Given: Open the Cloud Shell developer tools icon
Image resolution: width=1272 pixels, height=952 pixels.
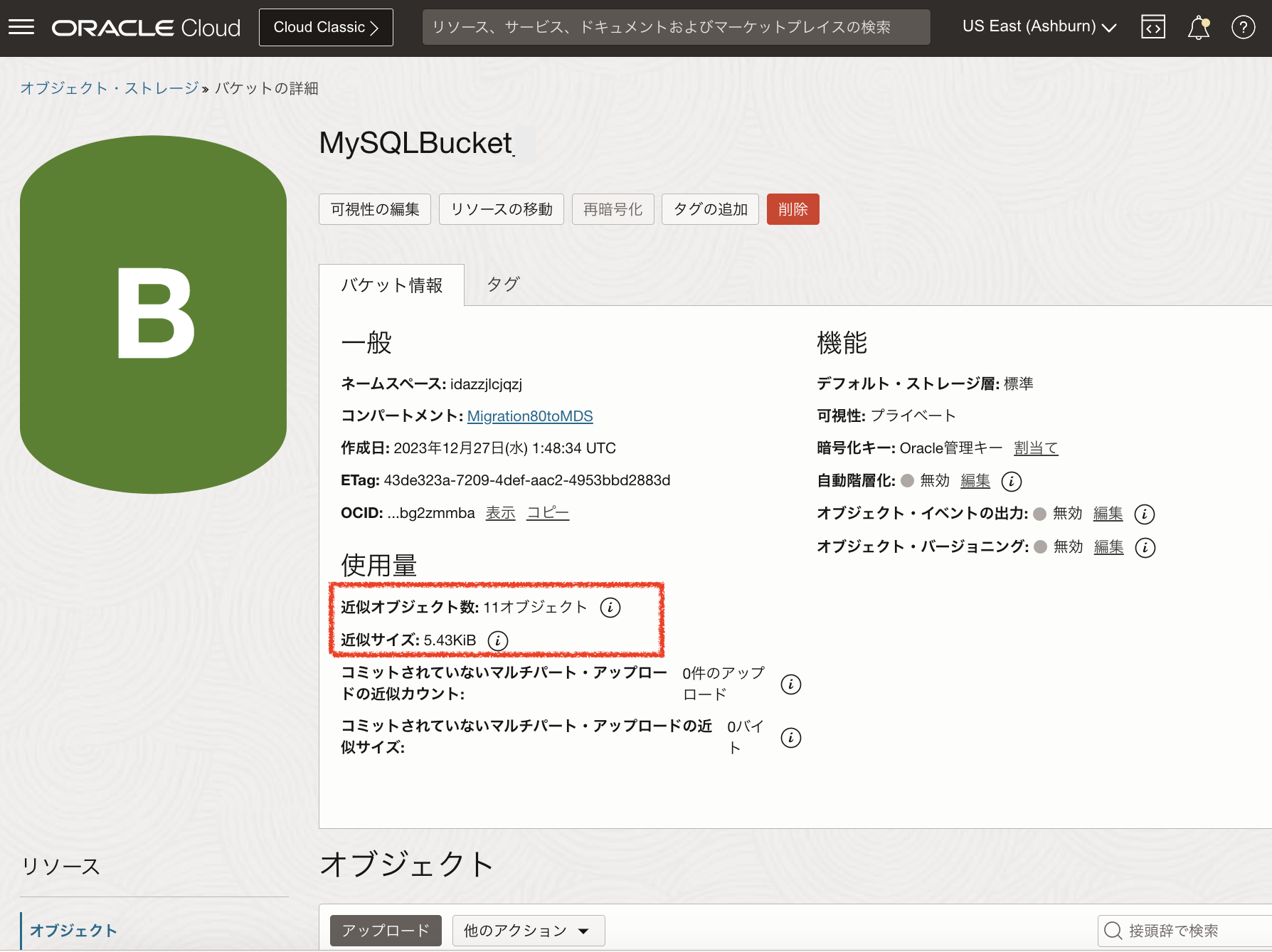Looking at the screenshot, I should 1152,27.
